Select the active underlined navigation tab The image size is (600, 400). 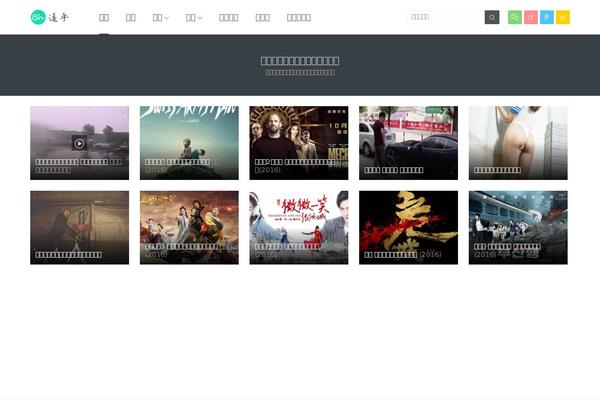click(104, 18)
